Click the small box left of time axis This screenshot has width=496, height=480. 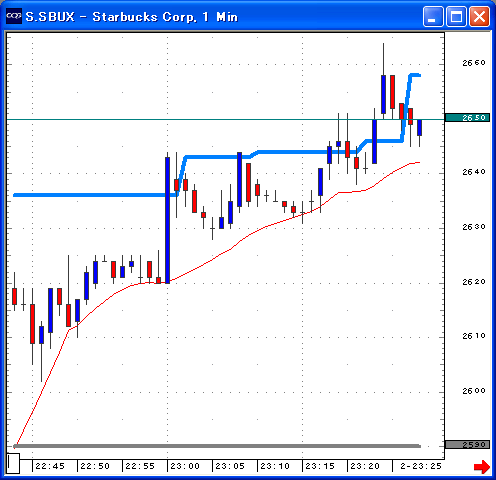pyautogui.click(x=13, y=463)
